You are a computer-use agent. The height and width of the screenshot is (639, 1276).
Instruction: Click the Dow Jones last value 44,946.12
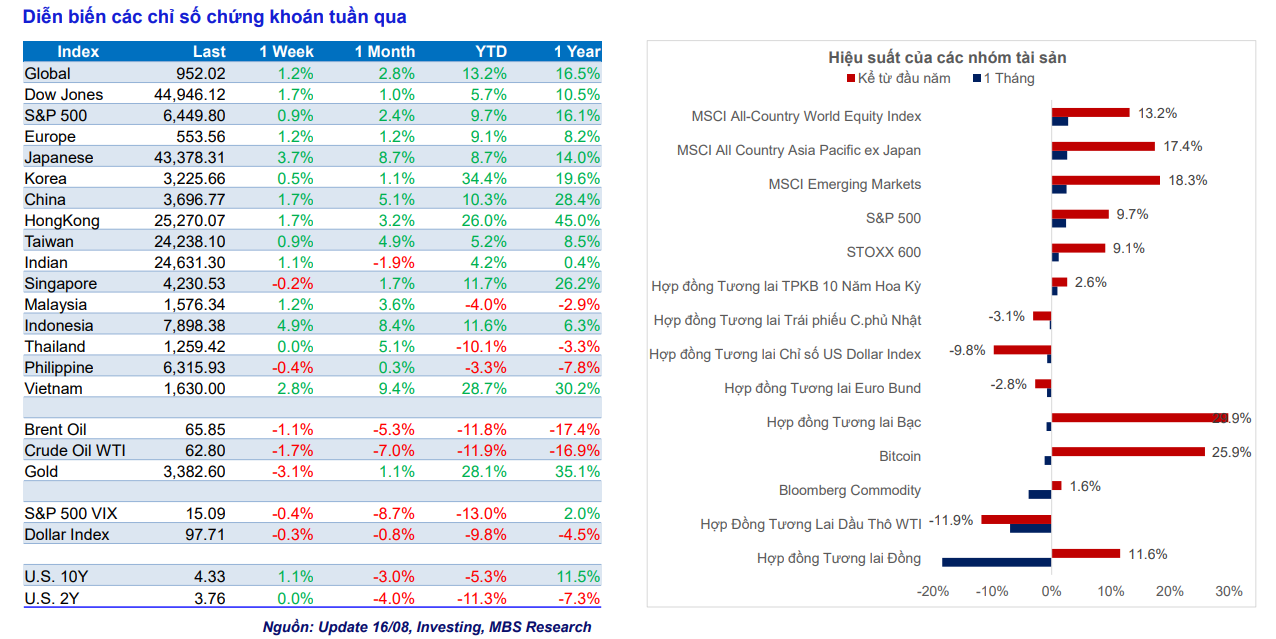186,95
